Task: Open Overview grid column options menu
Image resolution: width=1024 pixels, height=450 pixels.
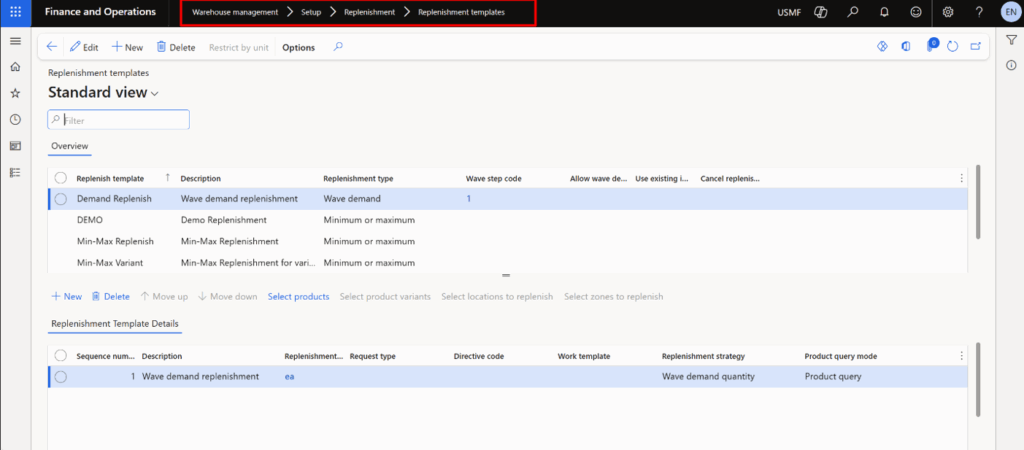Action: pyautogui.click(x=962, y=178)
